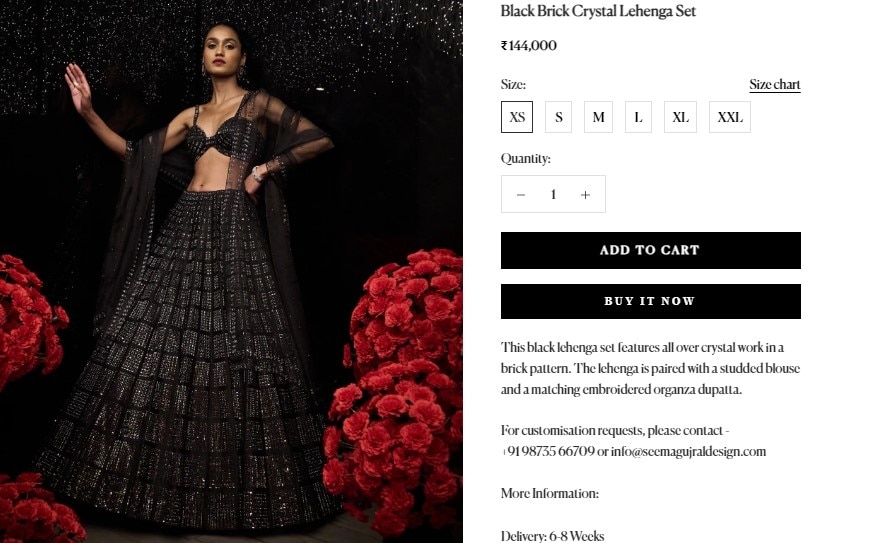
Task: Select size XS
Action: (517, 117)
